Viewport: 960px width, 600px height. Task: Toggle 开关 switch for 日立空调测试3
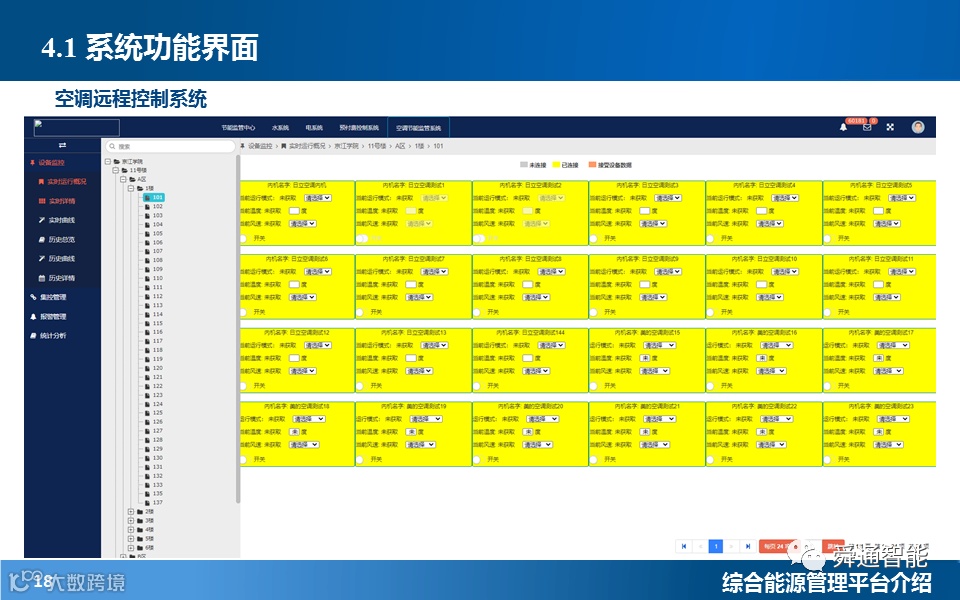(593, 238)
